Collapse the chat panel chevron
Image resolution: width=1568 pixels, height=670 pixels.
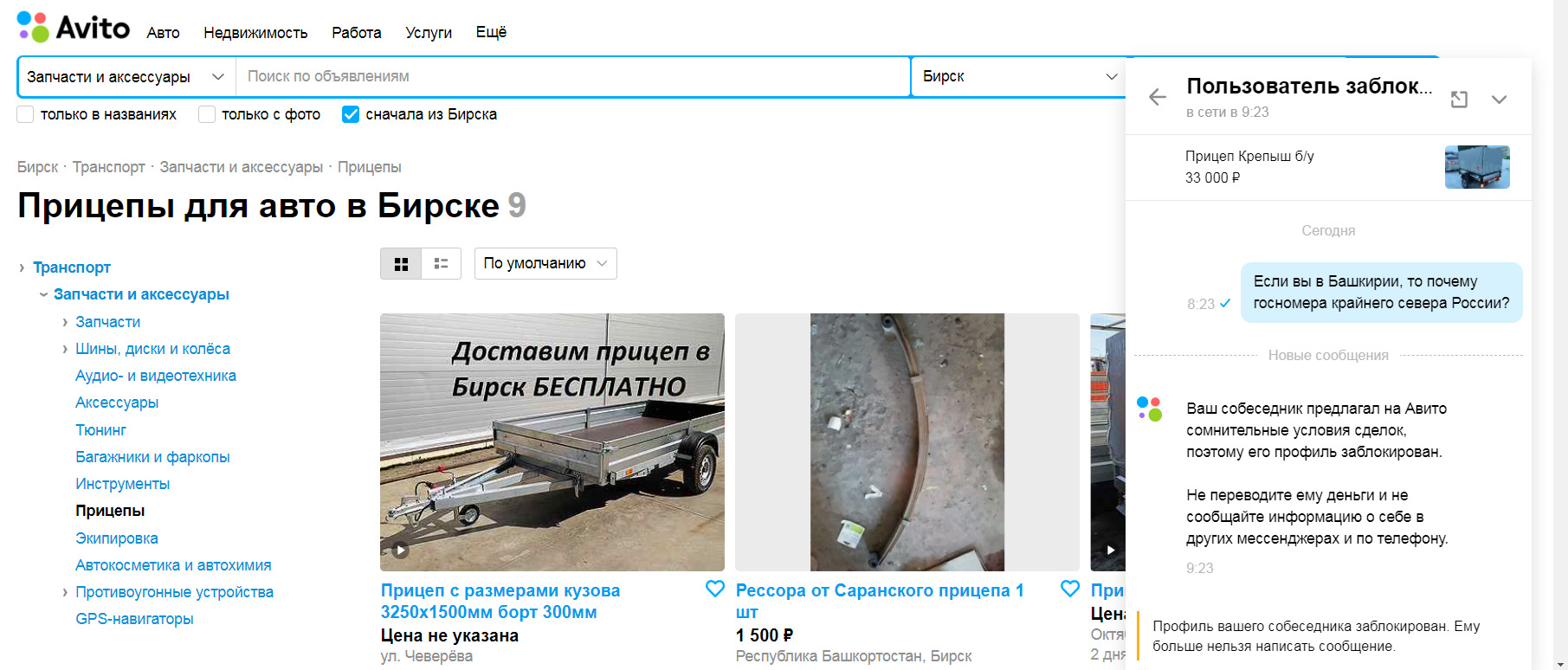click(x=1500, y=100)
